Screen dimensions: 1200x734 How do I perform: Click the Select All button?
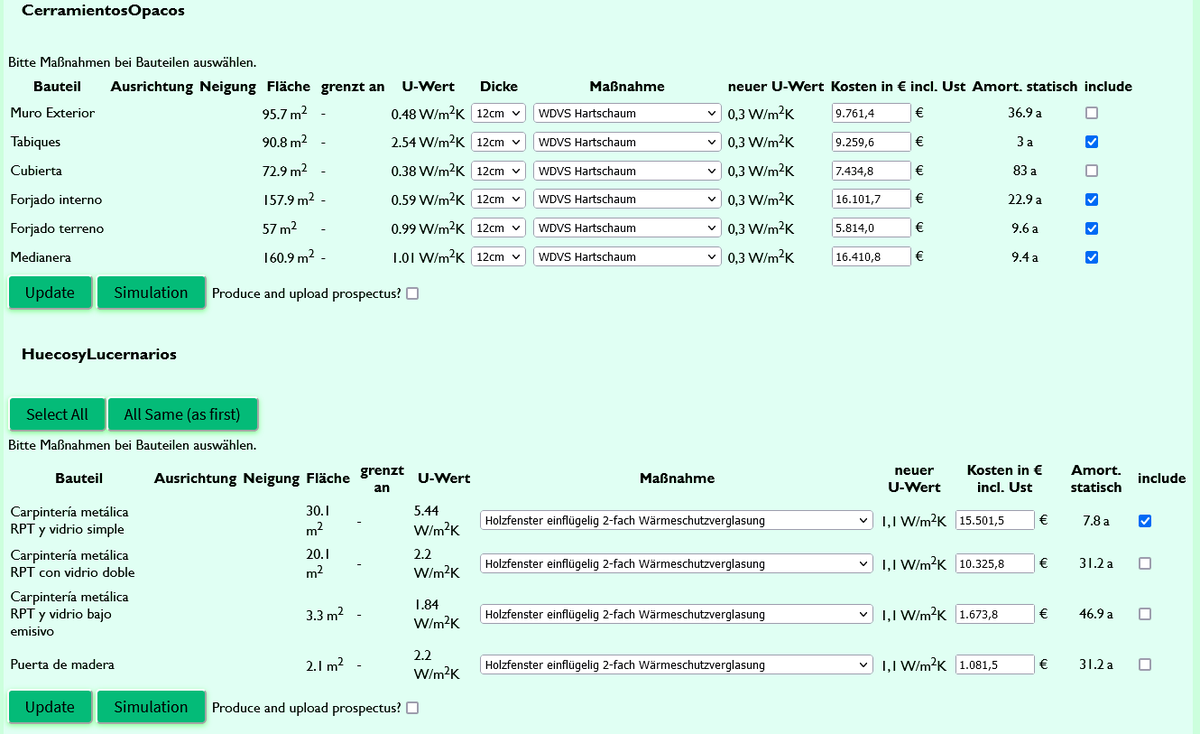click(x=57, y=414)
